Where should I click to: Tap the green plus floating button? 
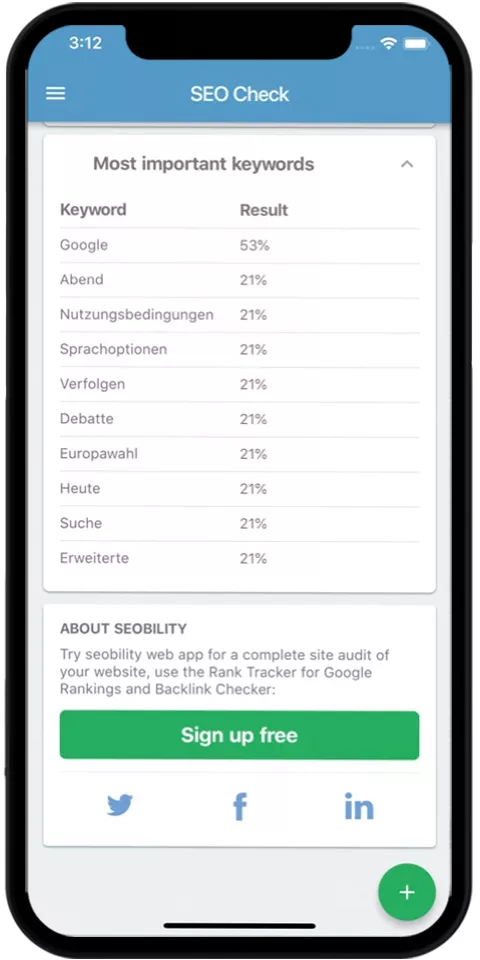407,892
